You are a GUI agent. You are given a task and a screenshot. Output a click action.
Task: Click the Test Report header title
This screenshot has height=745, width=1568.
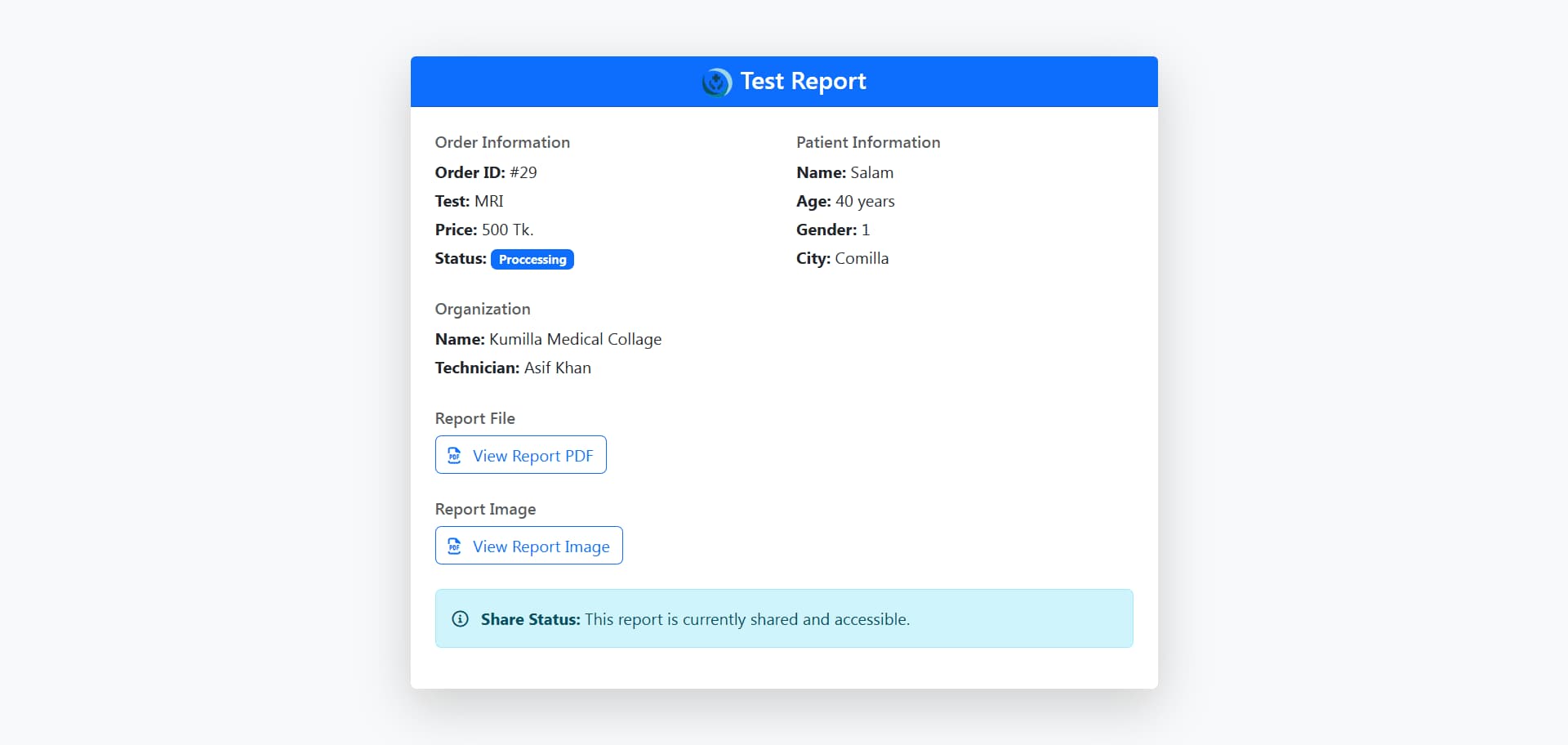pos(803,81)
